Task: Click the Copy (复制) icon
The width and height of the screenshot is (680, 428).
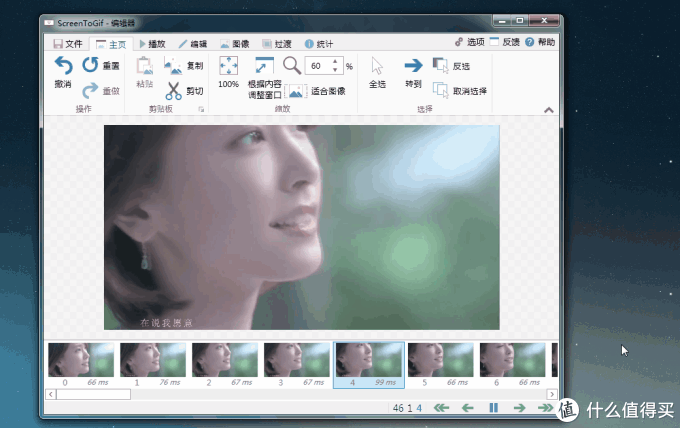Action: pyautogui.click(x=173, y=66)
